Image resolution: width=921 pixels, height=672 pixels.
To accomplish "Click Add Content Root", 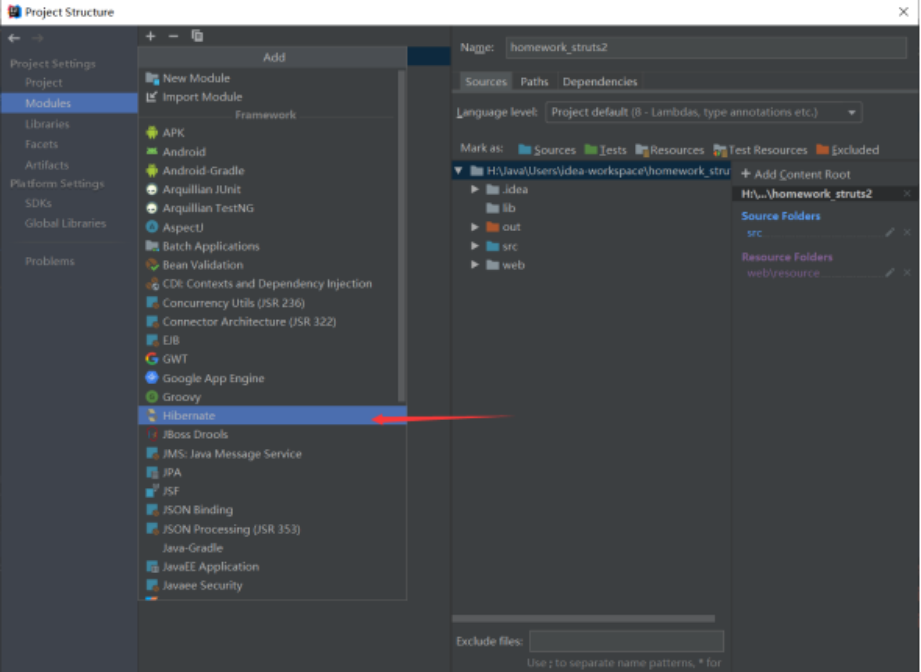I will point(795,174).
